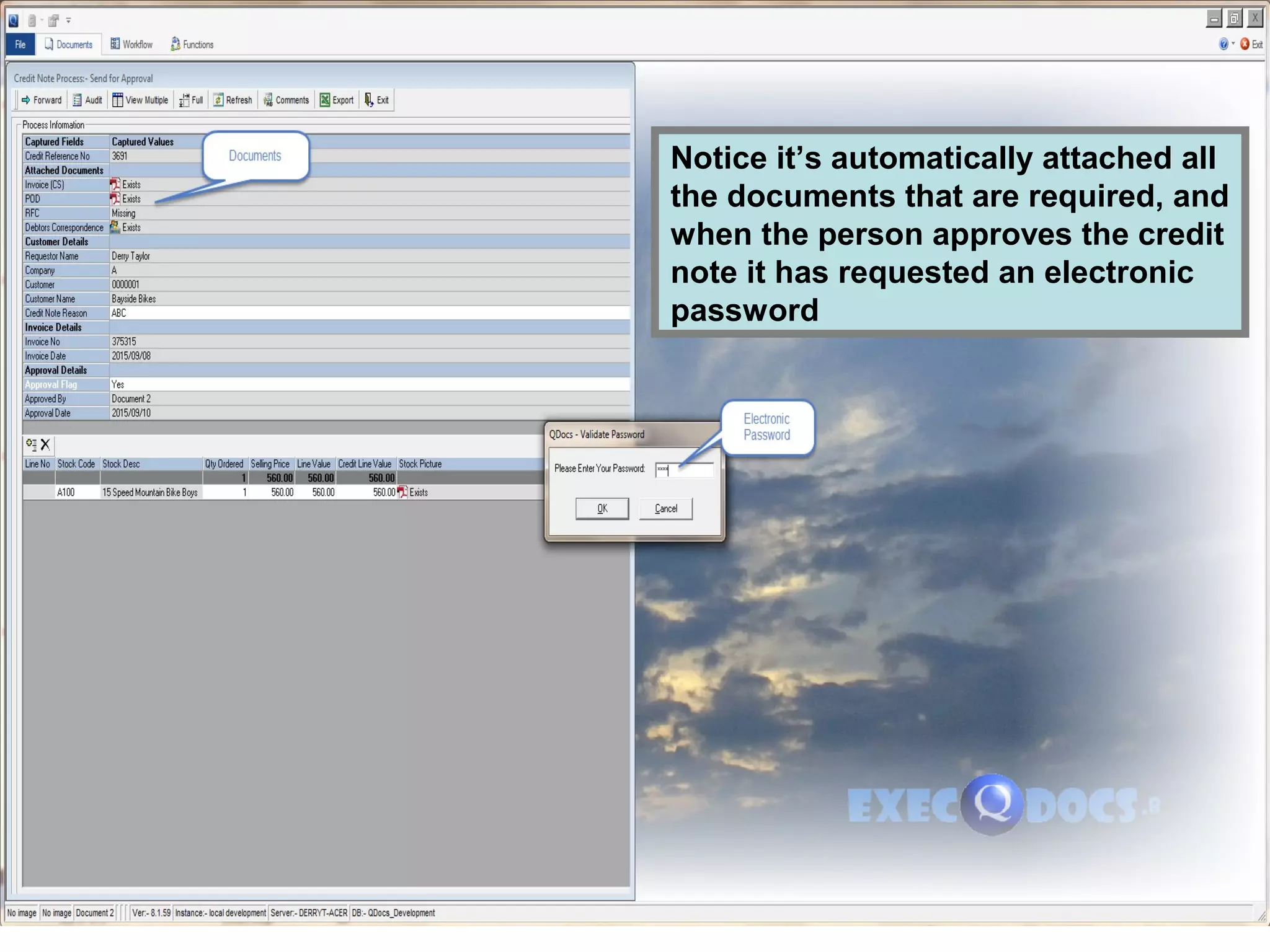1270x952 pixels.
Task: Click Exit in the process toolbar
Action: click(377, 100)
